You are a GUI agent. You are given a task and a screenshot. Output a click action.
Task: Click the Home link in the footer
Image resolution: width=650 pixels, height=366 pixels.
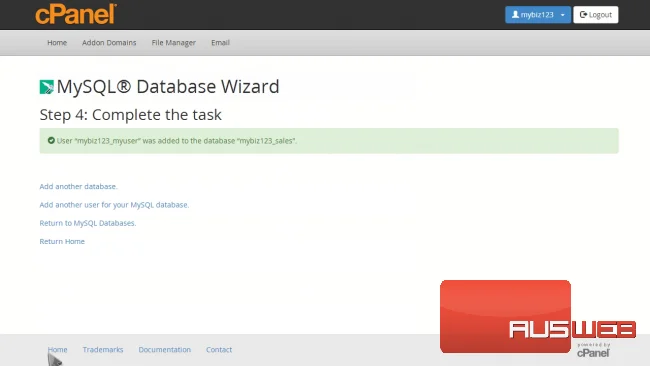pyautogui.click(x=57, y=349)
